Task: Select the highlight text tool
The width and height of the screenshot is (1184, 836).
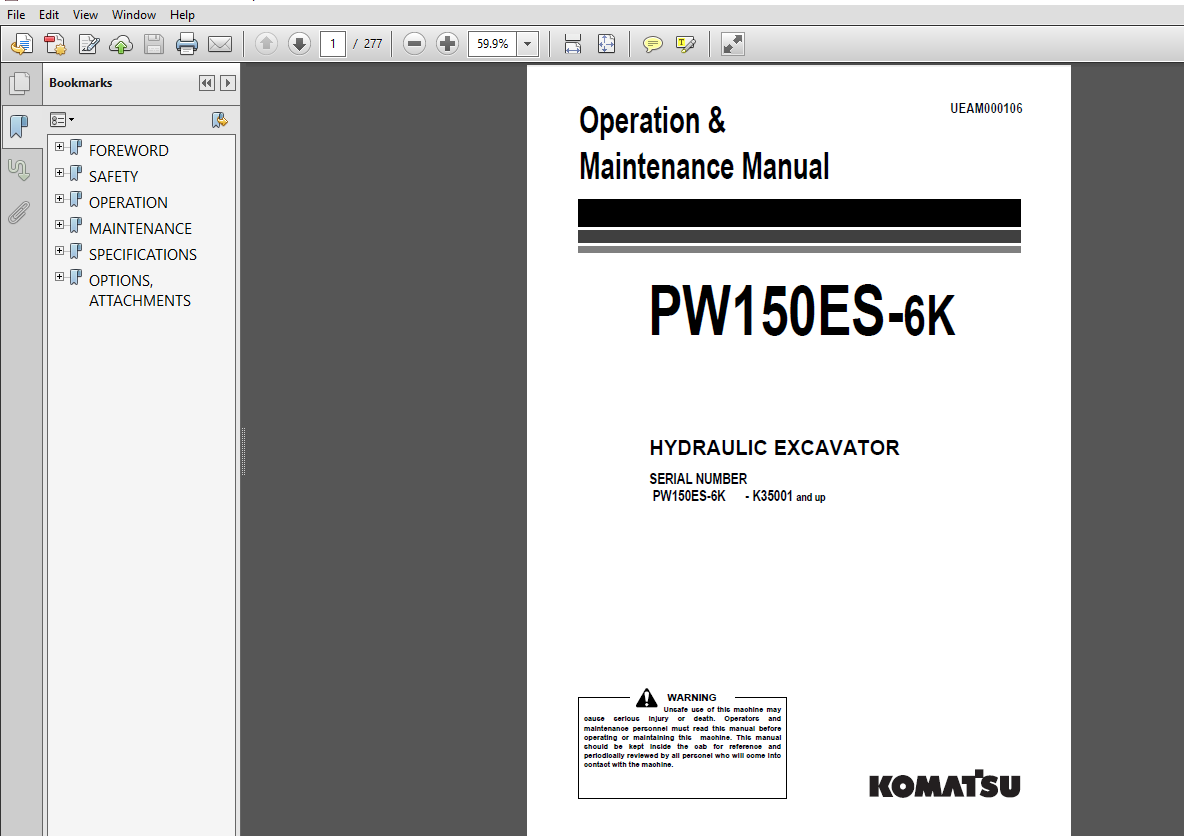Action: [x=686, y=45]
